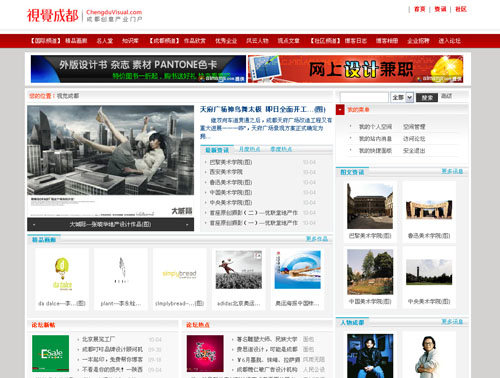Open the da dalce logo thumbnail
500x378 pixels.
point(62,274)
